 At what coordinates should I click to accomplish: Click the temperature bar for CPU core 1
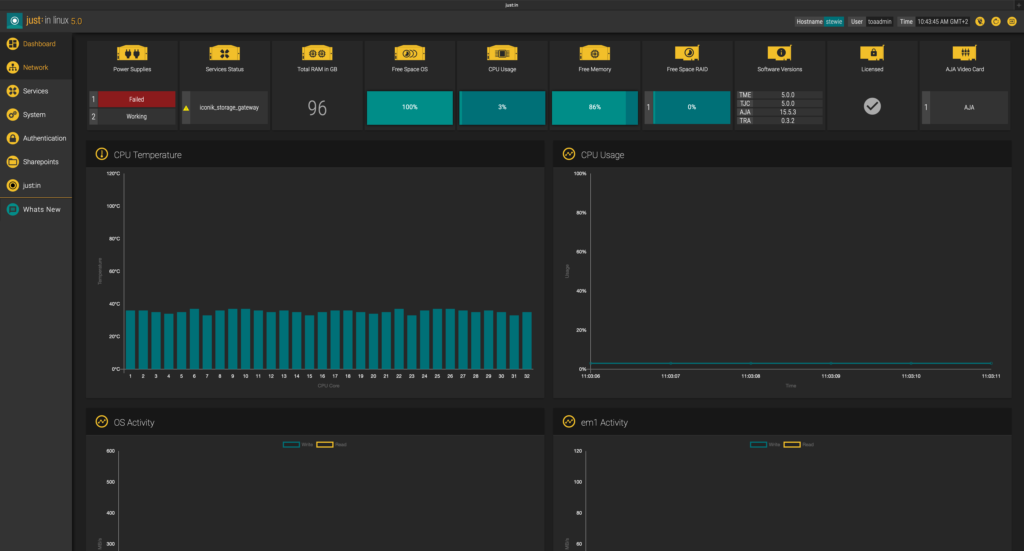tap(131, 339)
